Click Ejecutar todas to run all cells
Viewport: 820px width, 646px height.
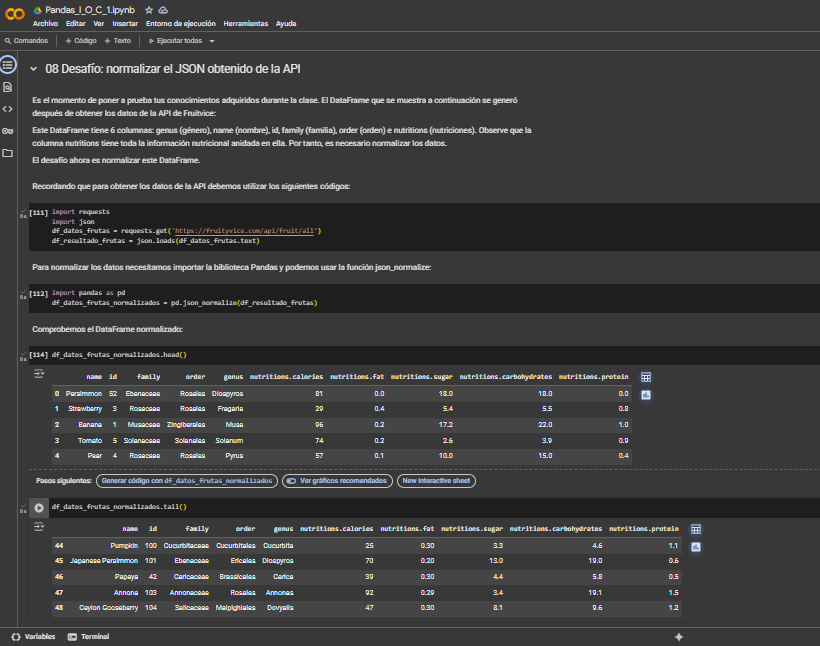[x=175, y=41]
